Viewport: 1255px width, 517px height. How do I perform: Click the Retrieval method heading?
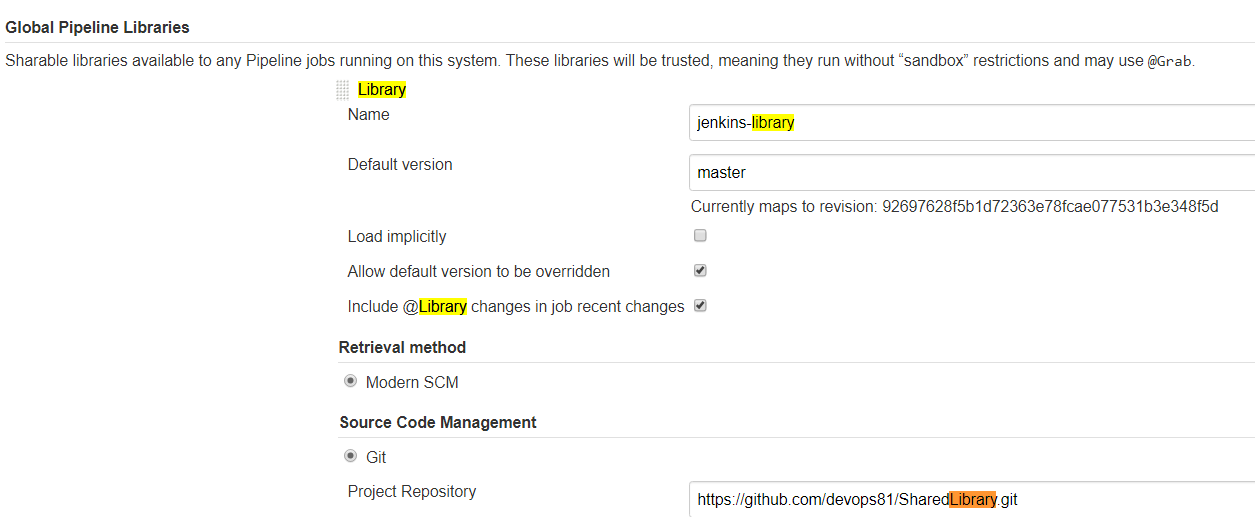point(402,347)
